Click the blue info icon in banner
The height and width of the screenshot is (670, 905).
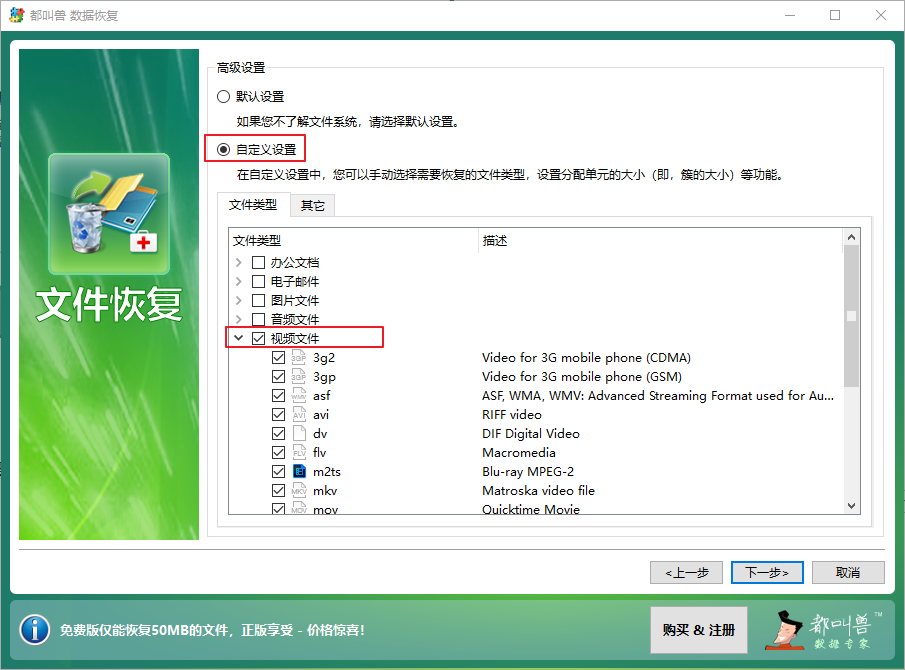pos(35,630)
